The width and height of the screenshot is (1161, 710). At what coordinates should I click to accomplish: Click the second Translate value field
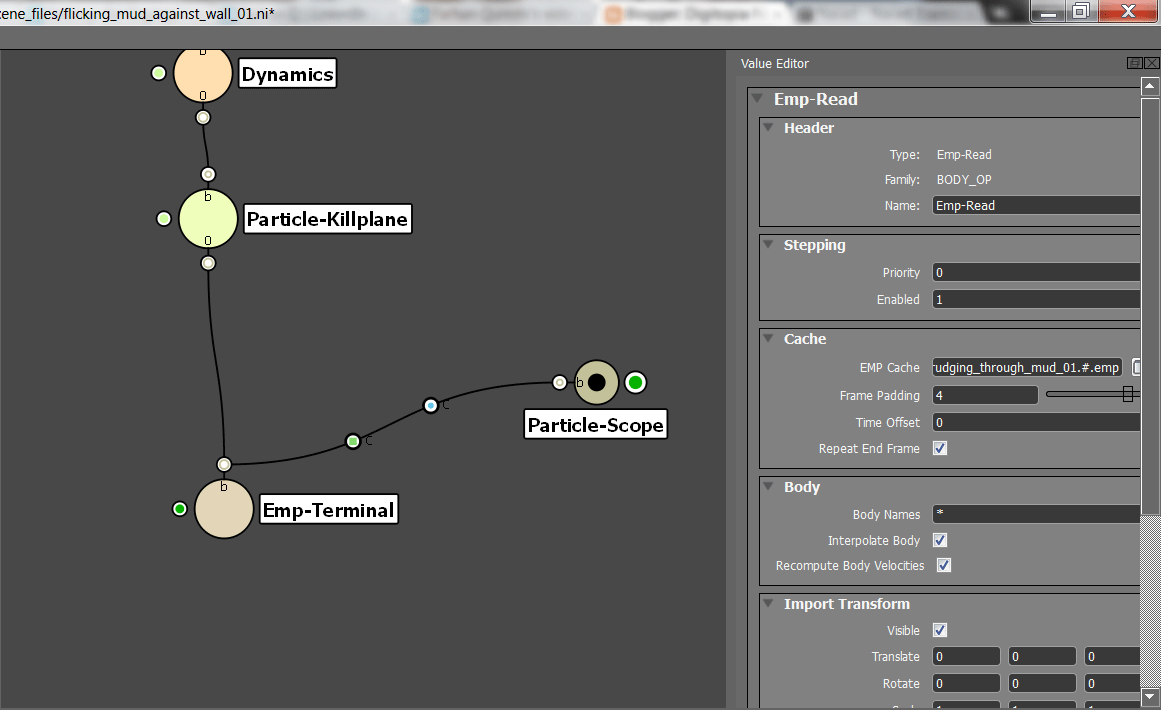[1042, 656]
